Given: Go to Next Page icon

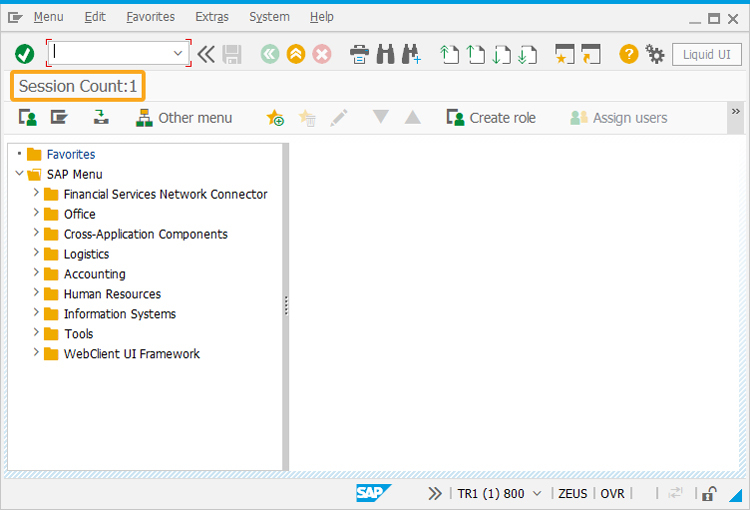Looking at the screenshot, I should click(x=501, y=54).
